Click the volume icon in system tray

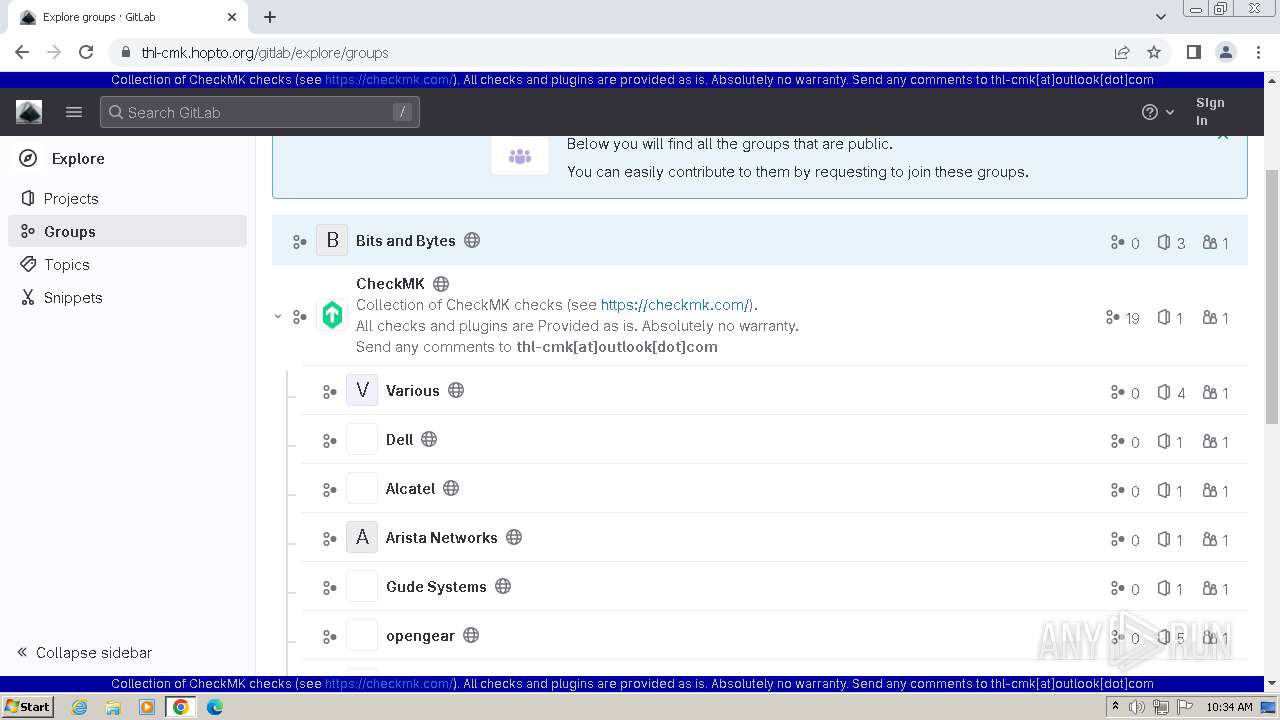tap(1137, 707)
